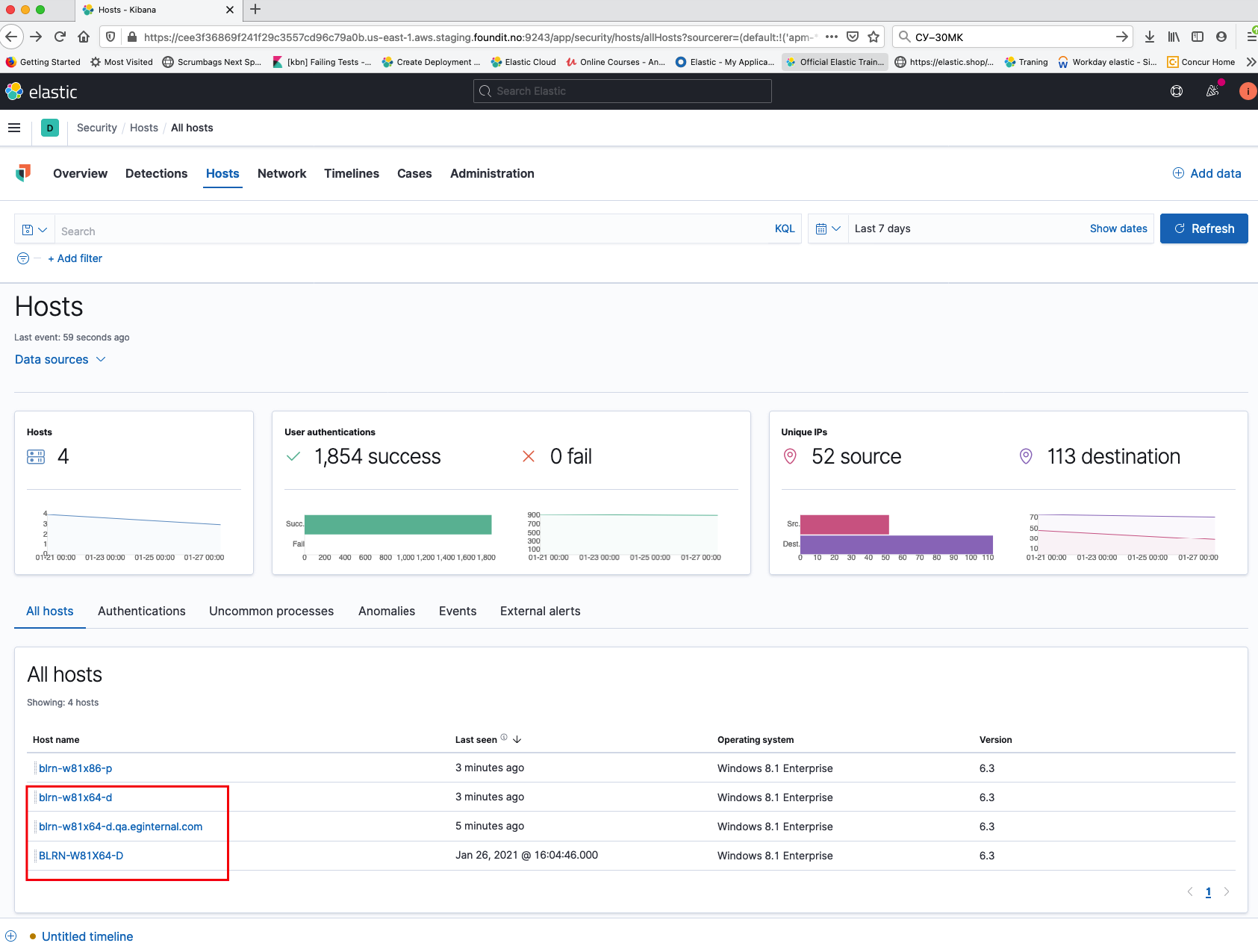Image resolution: width=1258 pixels, height=952 pixels.
Task: Focus the KQL query Search field
Action: pos(411,230)
